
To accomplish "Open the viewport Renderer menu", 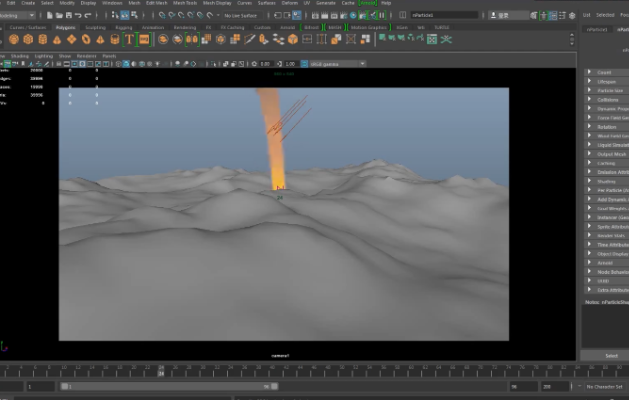I will coord(86,56).
